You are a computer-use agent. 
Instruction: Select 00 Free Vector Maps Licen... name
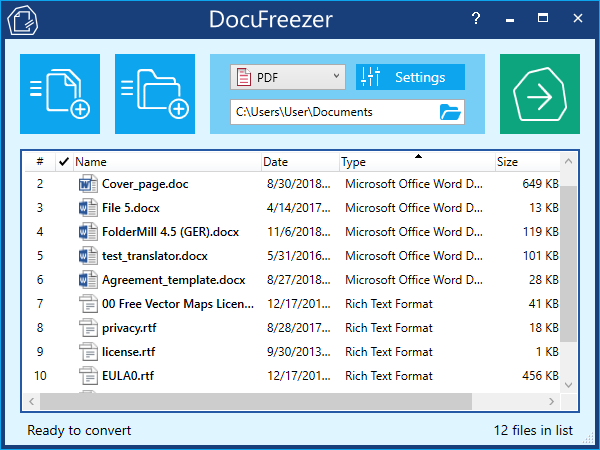click(x=178, y=304)
